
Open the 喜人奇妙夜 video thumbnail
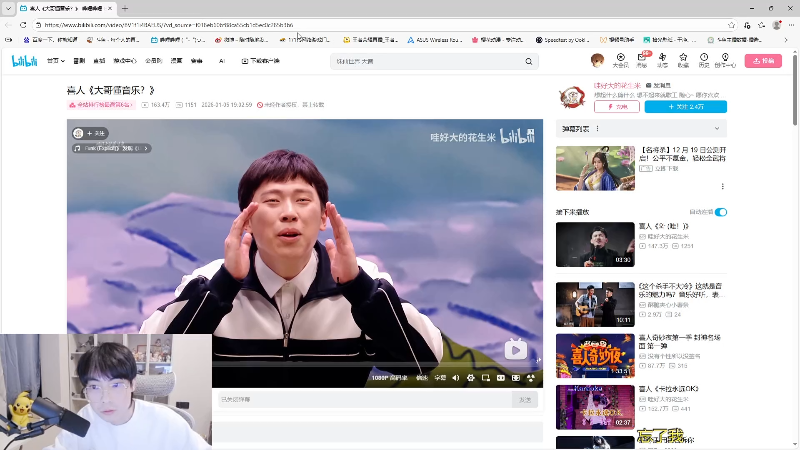595,356
